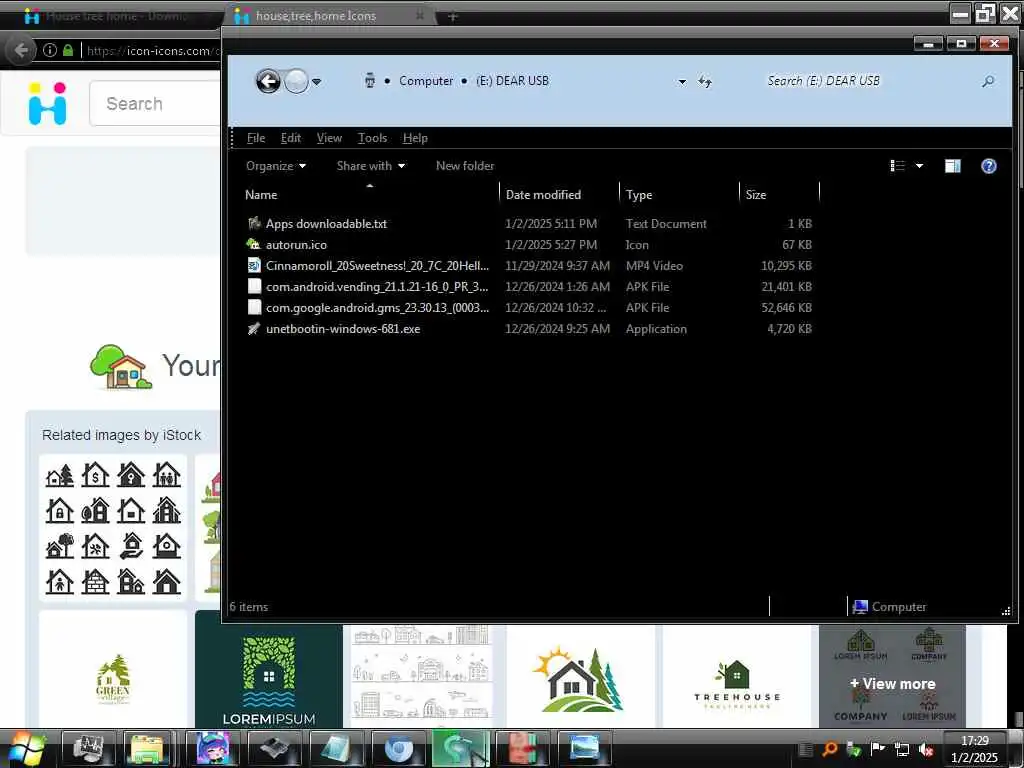
Task: Expand the Organize dropdown
Action: (276, 166)
